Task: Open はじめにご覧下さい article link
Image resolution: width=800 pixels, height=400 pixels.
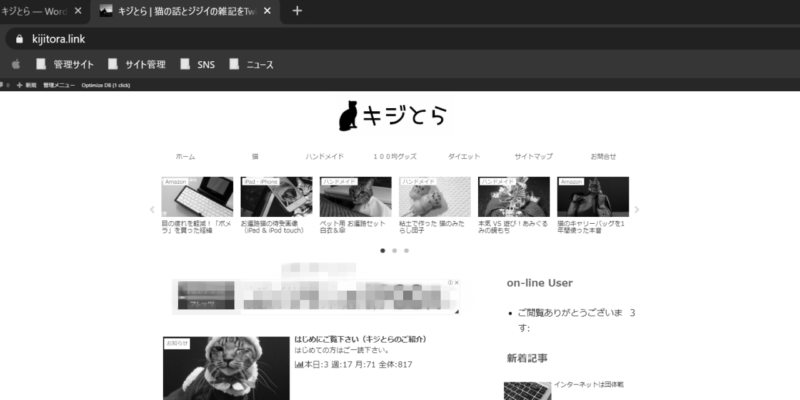Action: coord(361,339)
